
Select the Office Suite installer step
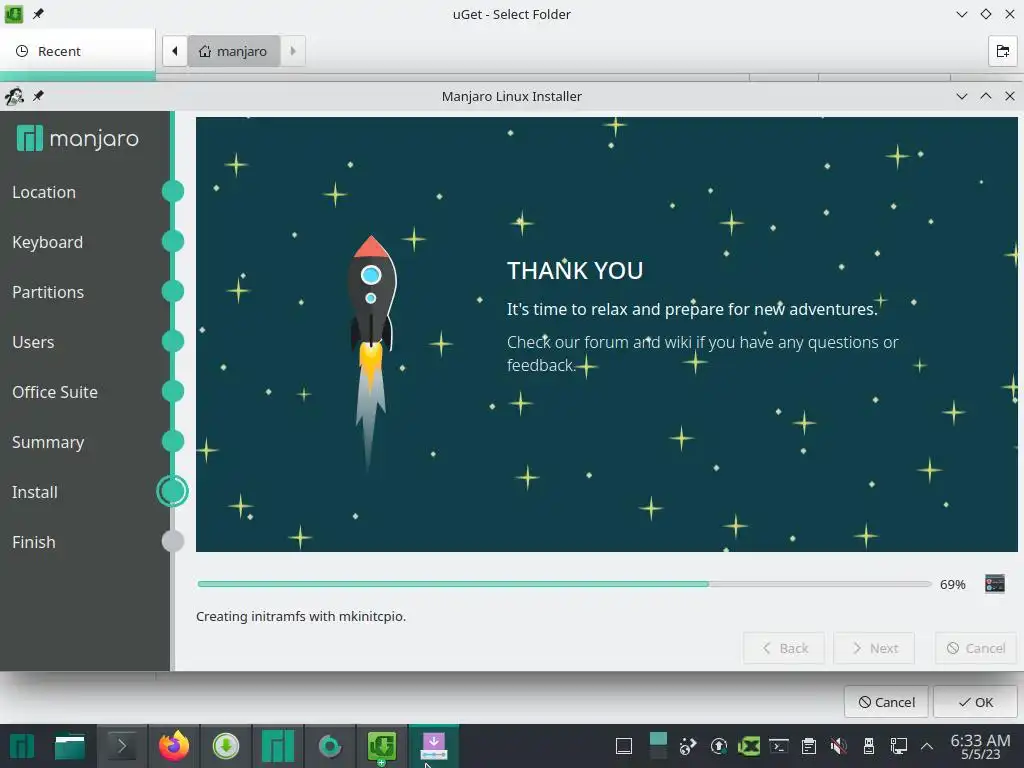tap(55, 392)
